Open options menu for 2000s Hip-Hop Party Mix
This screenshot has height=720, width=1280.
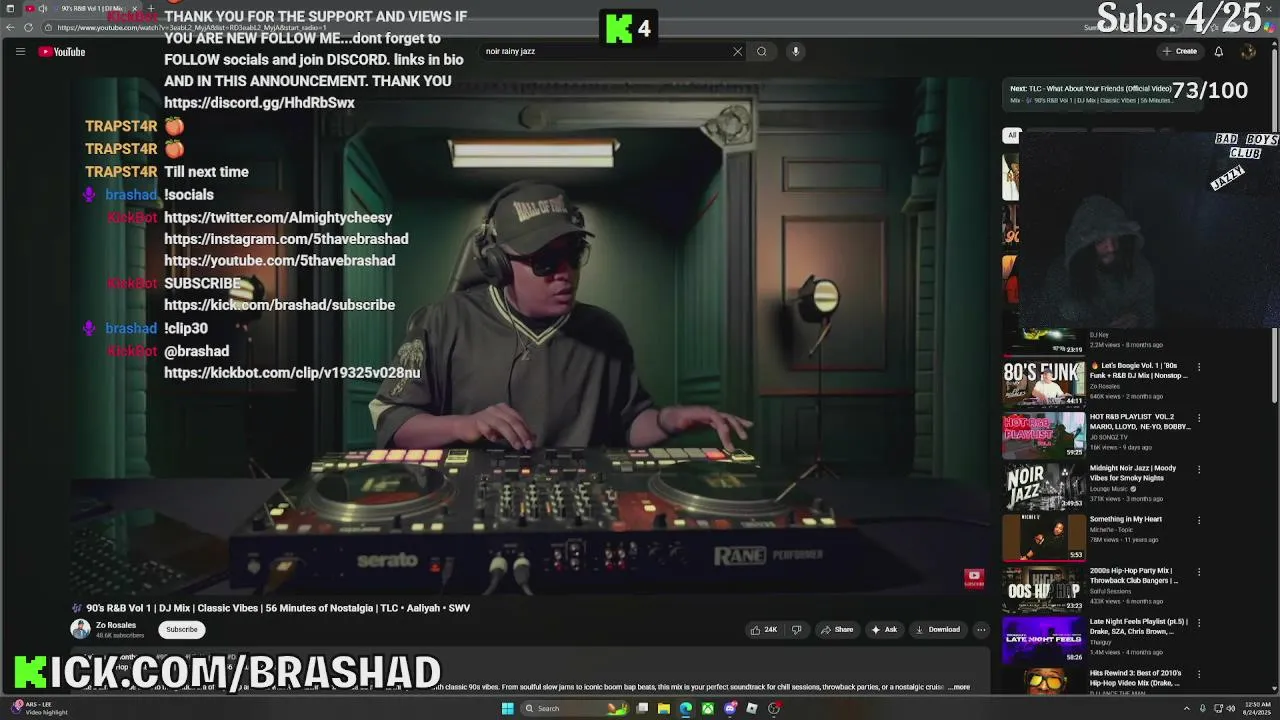[x=1199, y=572]
